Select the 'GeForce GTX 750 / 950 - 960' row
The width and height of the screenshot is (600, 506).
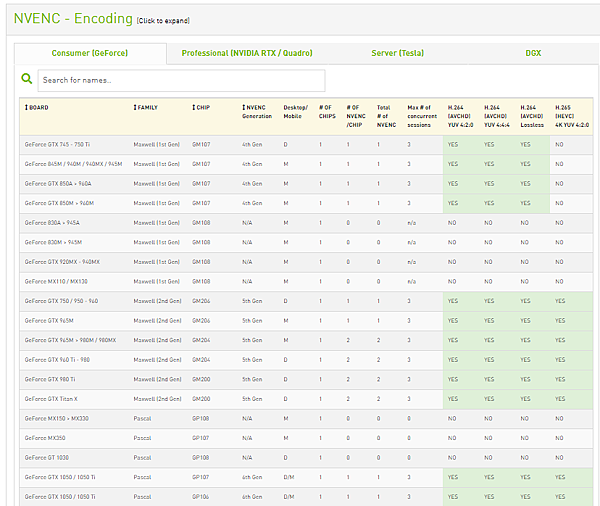click(x=306, y=301)
